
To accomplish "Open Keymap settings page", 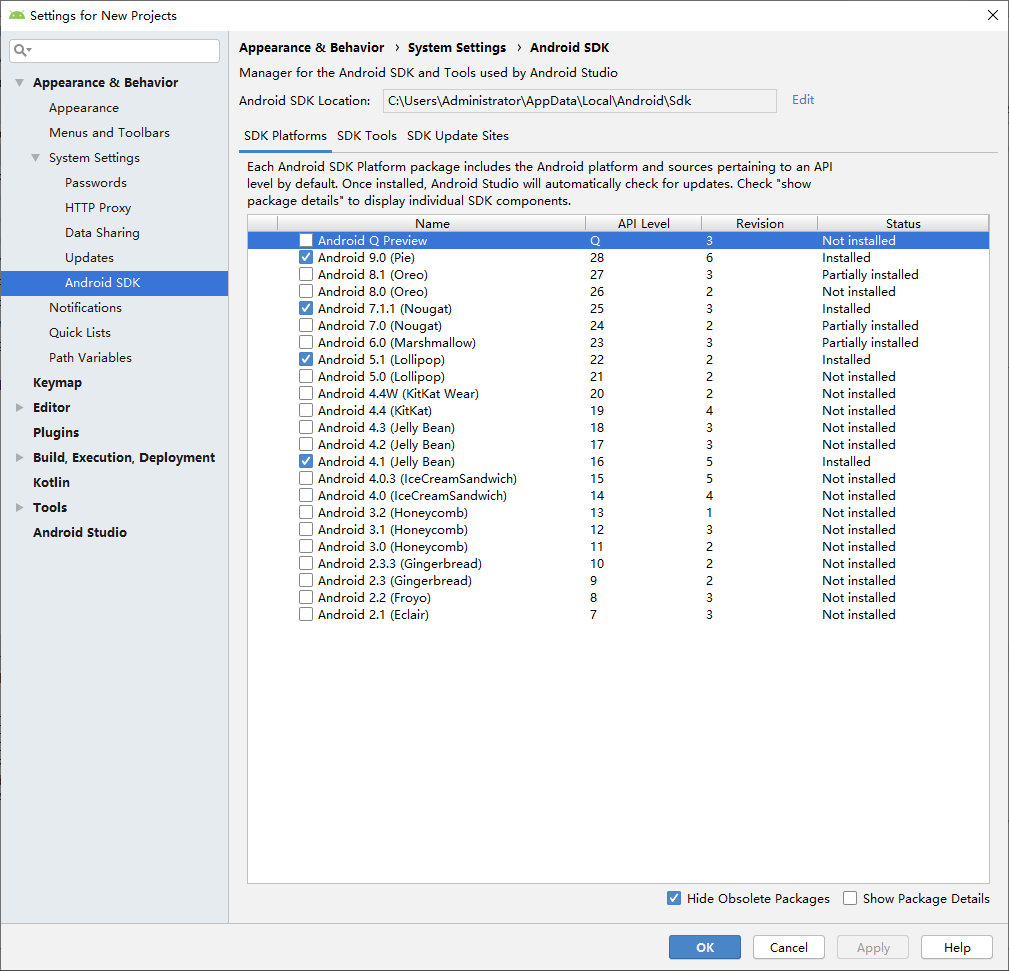I will pyautogui.click(x=57, y=382).
